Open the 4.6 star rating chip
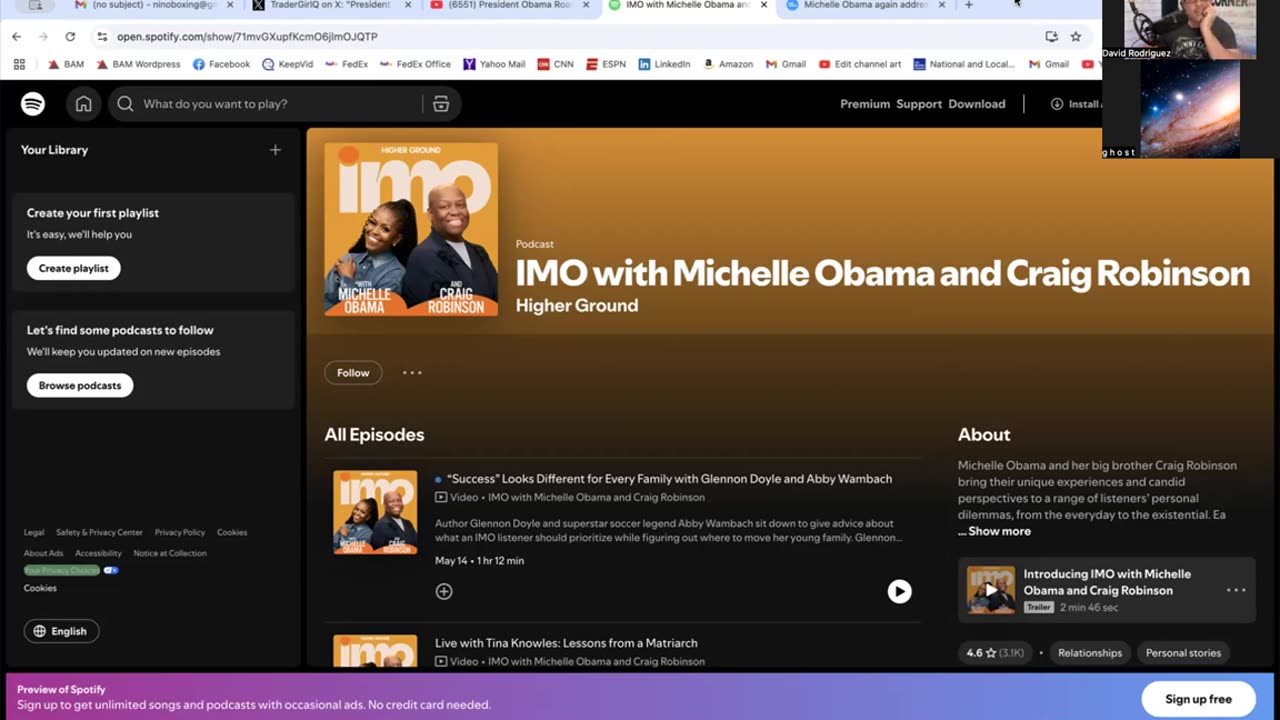The width and height of the screenshot is (1280, 720). (x=996, y=653)
